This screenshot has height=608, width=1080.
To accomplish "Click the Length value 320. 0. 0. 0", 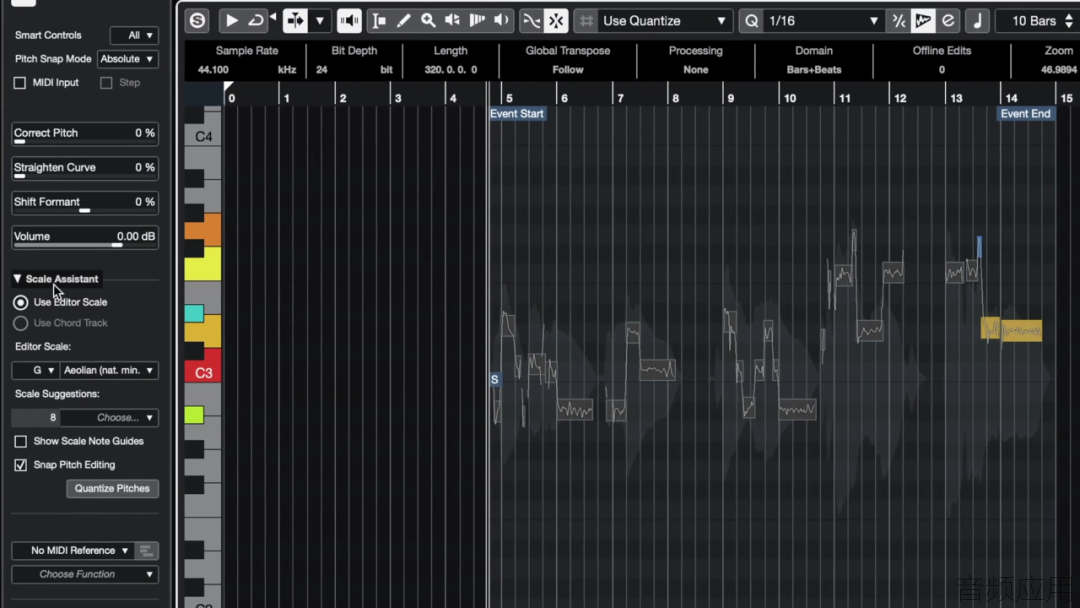I will point(450,70).
